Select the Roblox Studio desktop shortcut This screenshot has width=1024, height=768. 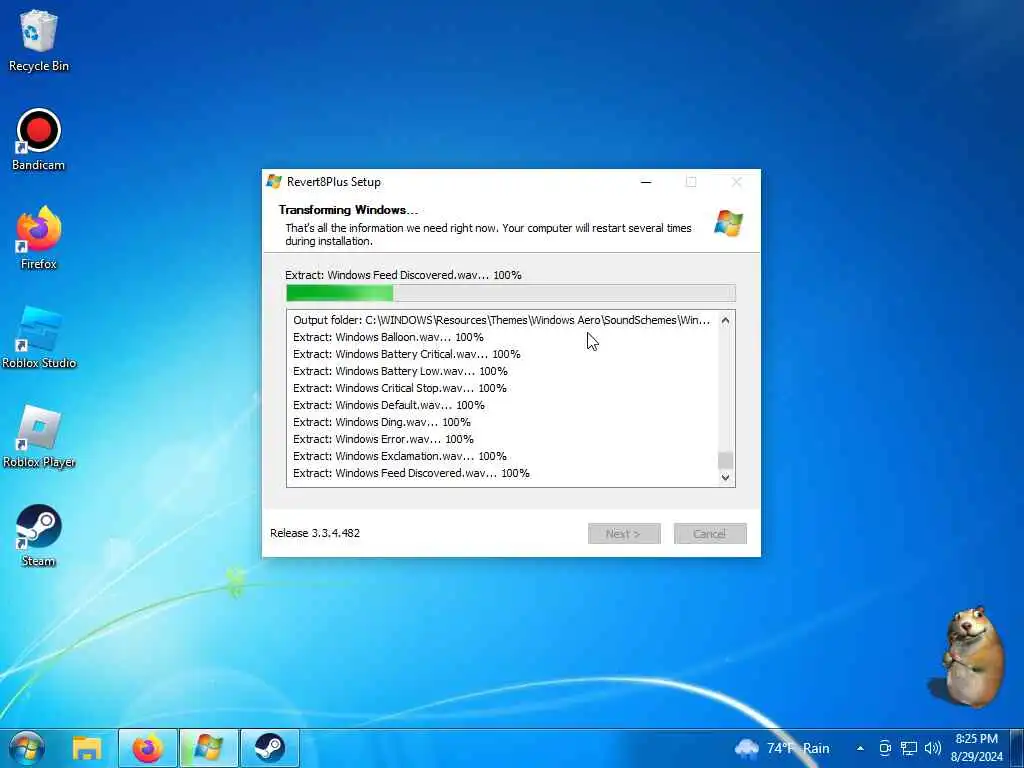[x=39, y=338]
